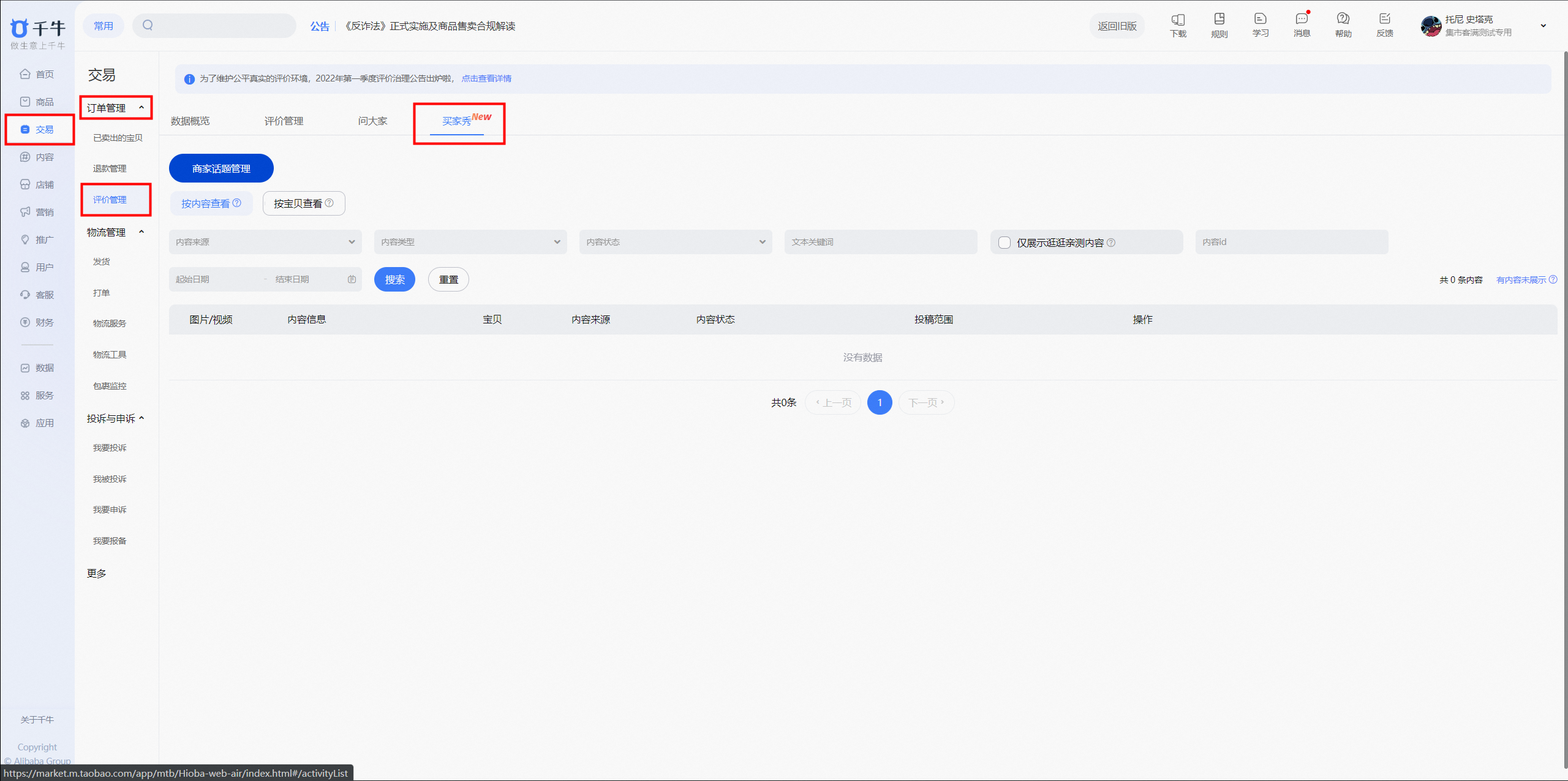The height and width of the screenshot is (781, 1568).
Task: Open 商品 in the sidebar
Action: (37, 102)
